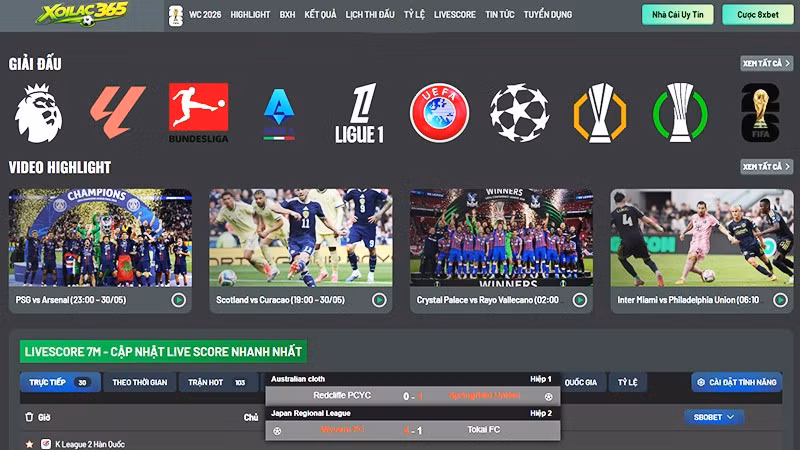Click the K League 2 league badge icon
This screenshot has width=800, height=450.
(46, 444)
